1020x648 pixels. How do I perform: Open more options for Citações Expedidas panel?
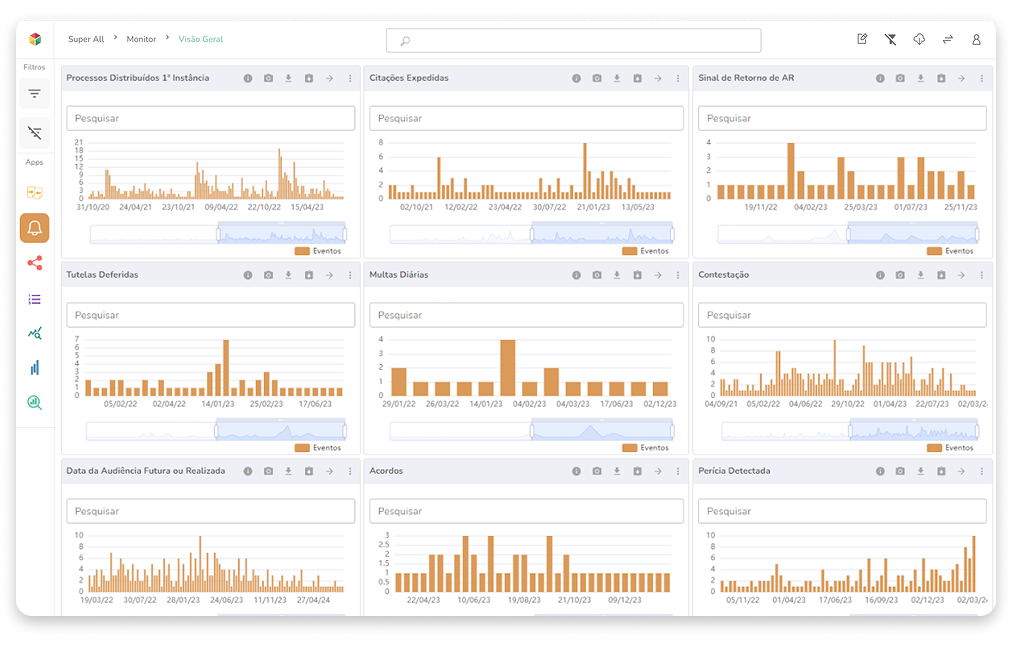tap(678, 78)
